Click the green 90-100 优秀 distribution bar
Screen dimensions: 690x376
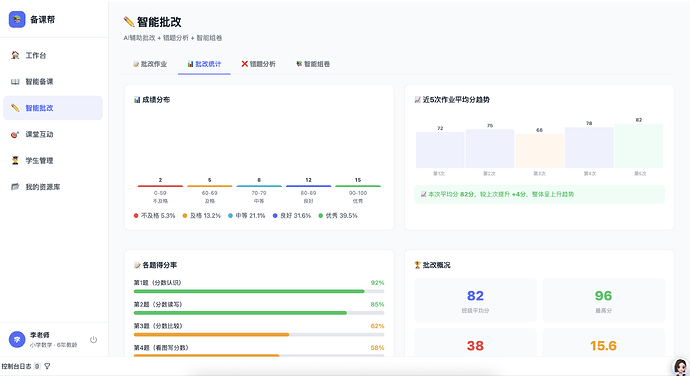click(358, 186)
